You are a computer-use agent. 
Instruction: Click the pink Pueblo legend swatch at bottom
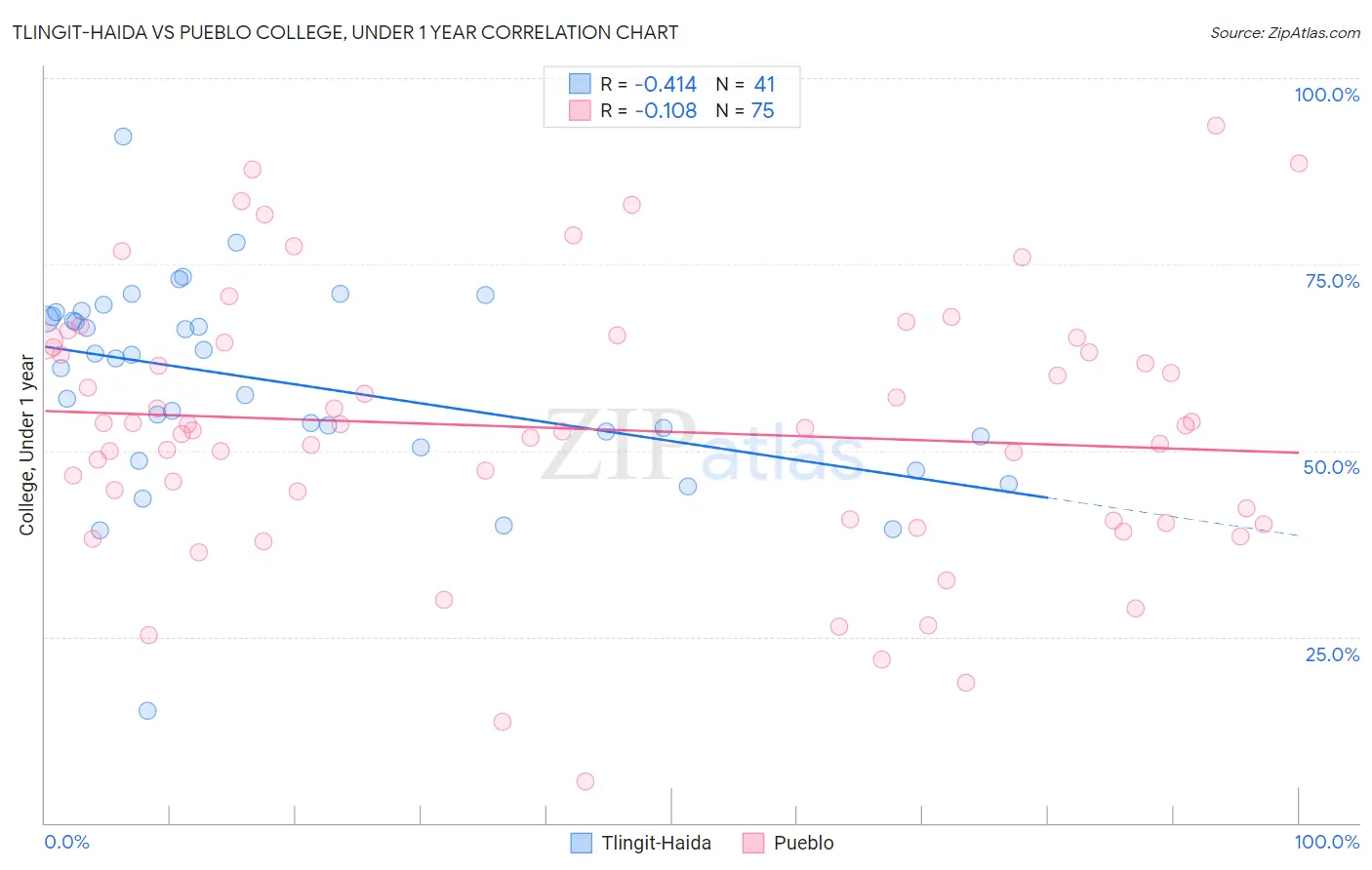[752, 843]
